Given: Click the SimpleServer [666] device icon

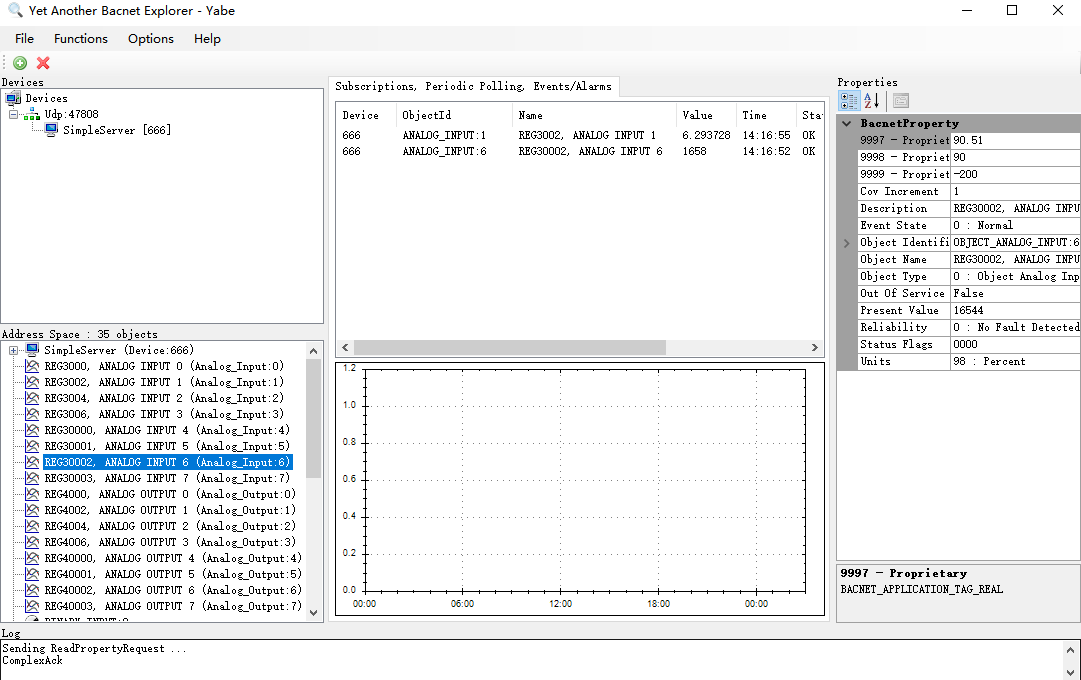Looking at the screenshot, I should 51,130.
